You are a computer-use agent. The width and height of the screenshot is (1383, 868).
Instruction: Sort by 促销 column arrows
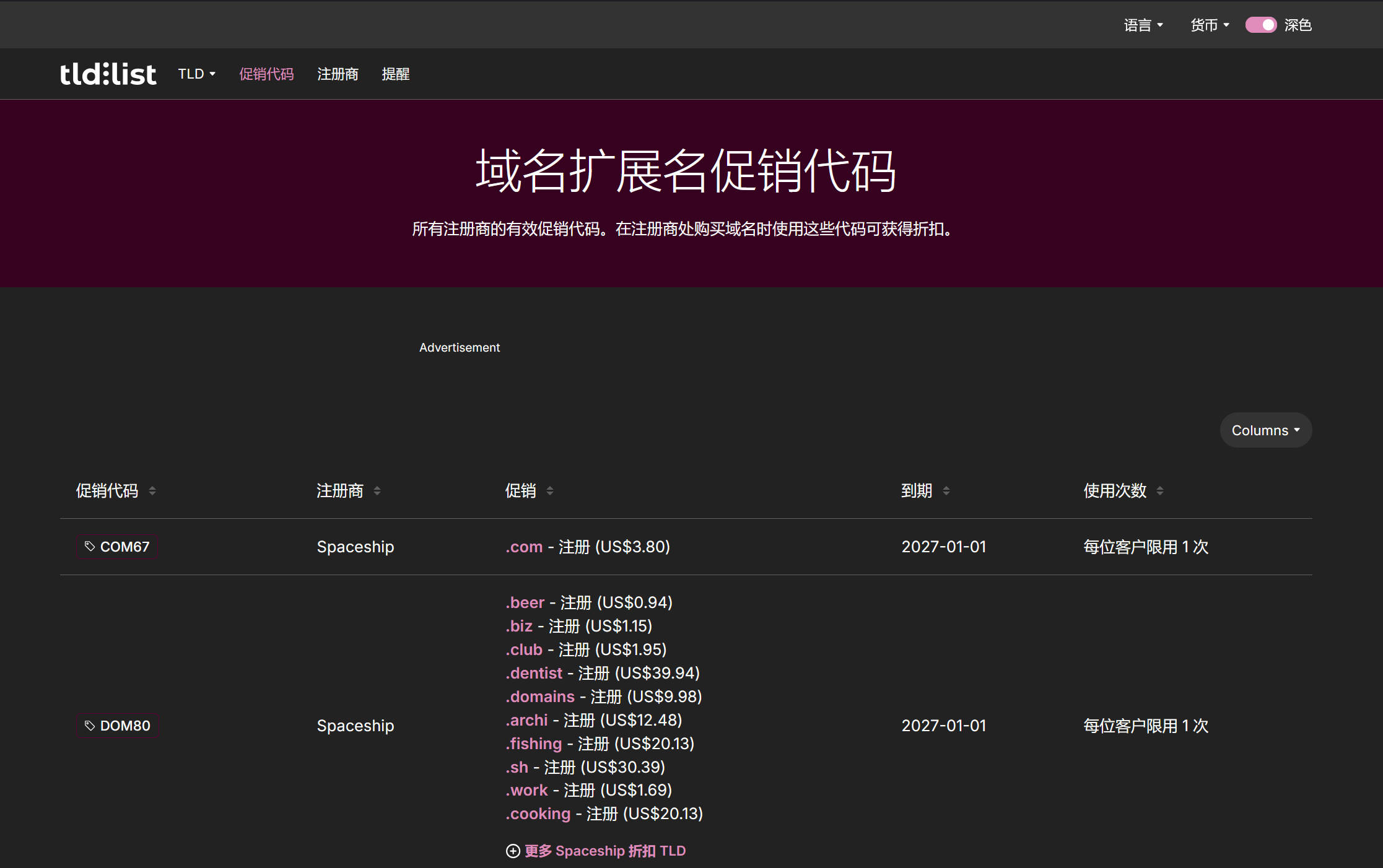pos(550,491)
